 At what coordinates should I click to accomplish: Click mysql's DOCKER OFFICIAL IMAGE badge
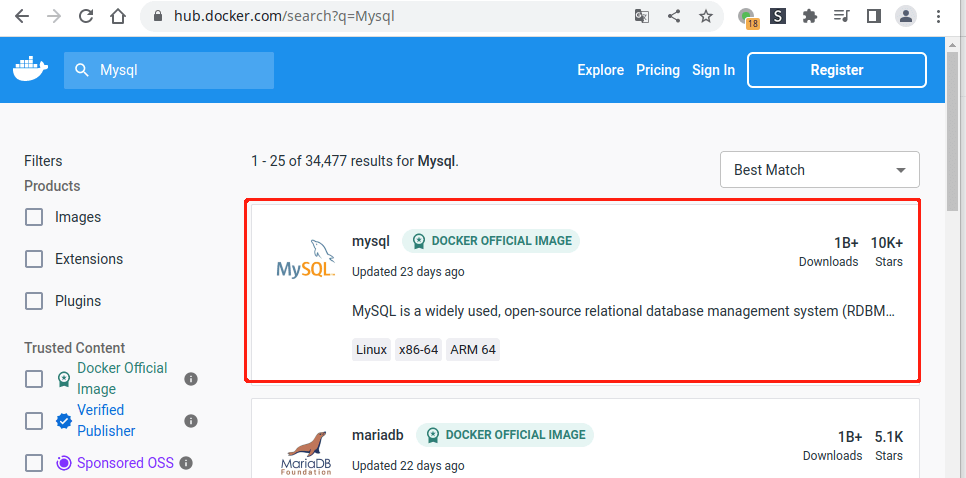click(491, 241)
